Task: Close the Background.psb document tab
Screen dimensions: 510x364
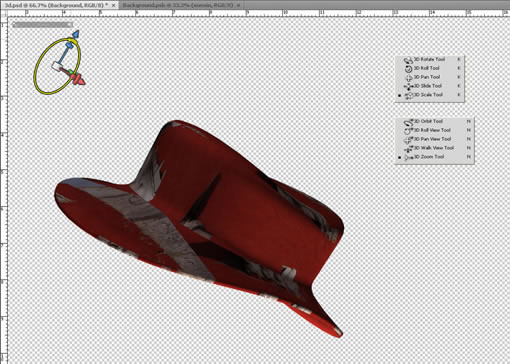Action: pos(238,5)
